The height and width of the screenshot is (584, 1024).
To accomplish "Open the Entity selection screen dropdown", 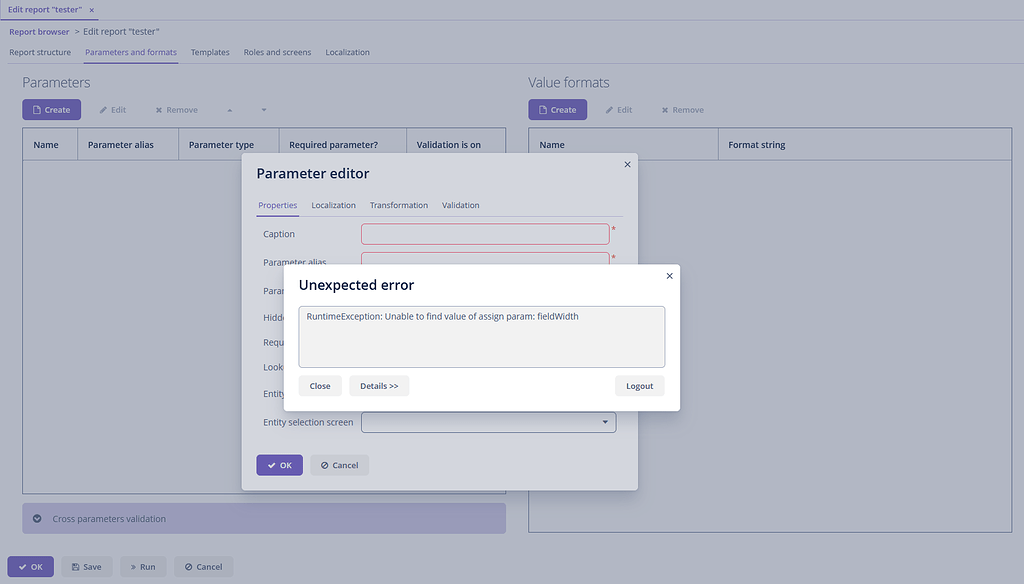I will (604, 422).
